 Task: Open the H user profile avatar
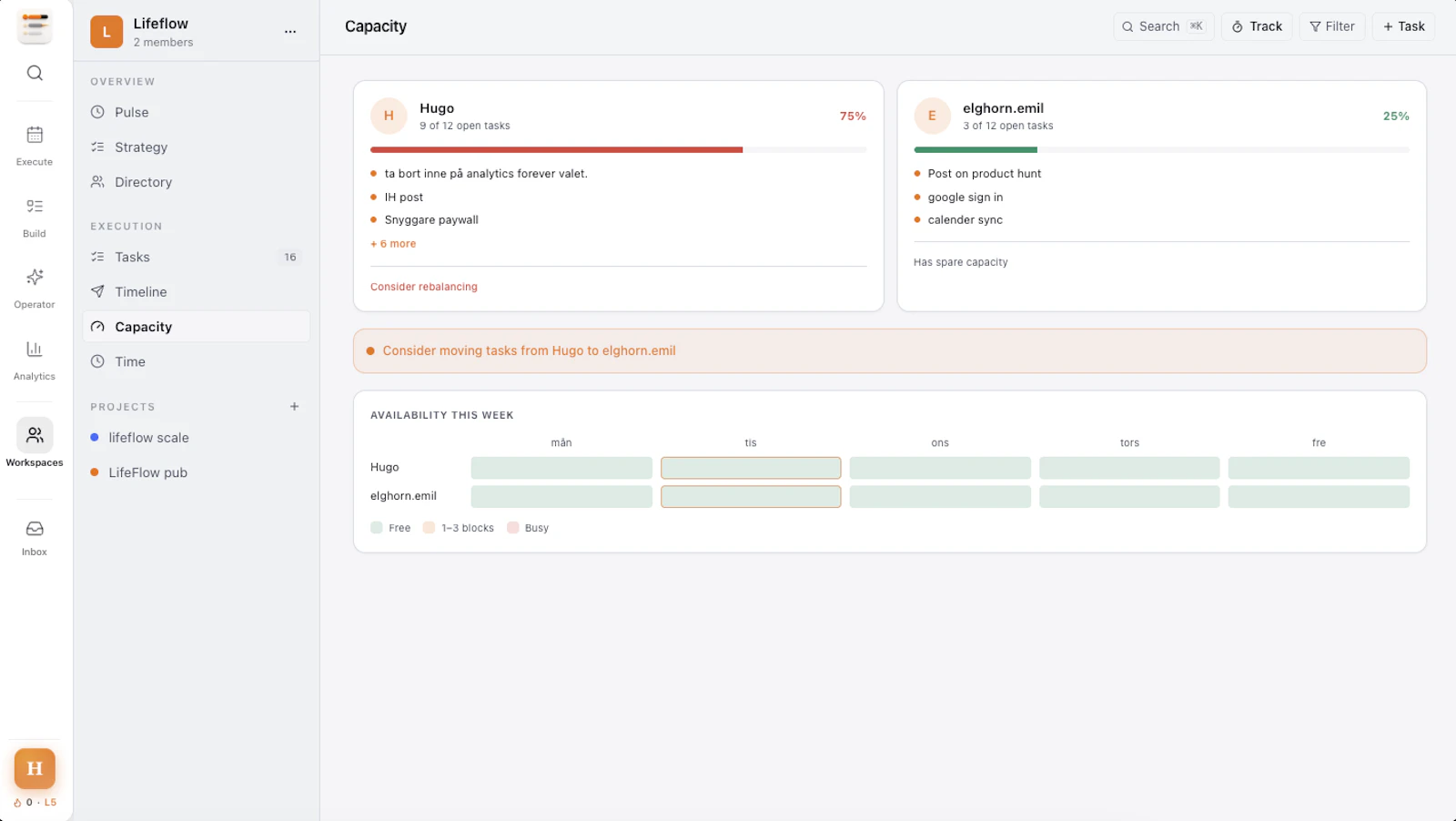point(35,769)
